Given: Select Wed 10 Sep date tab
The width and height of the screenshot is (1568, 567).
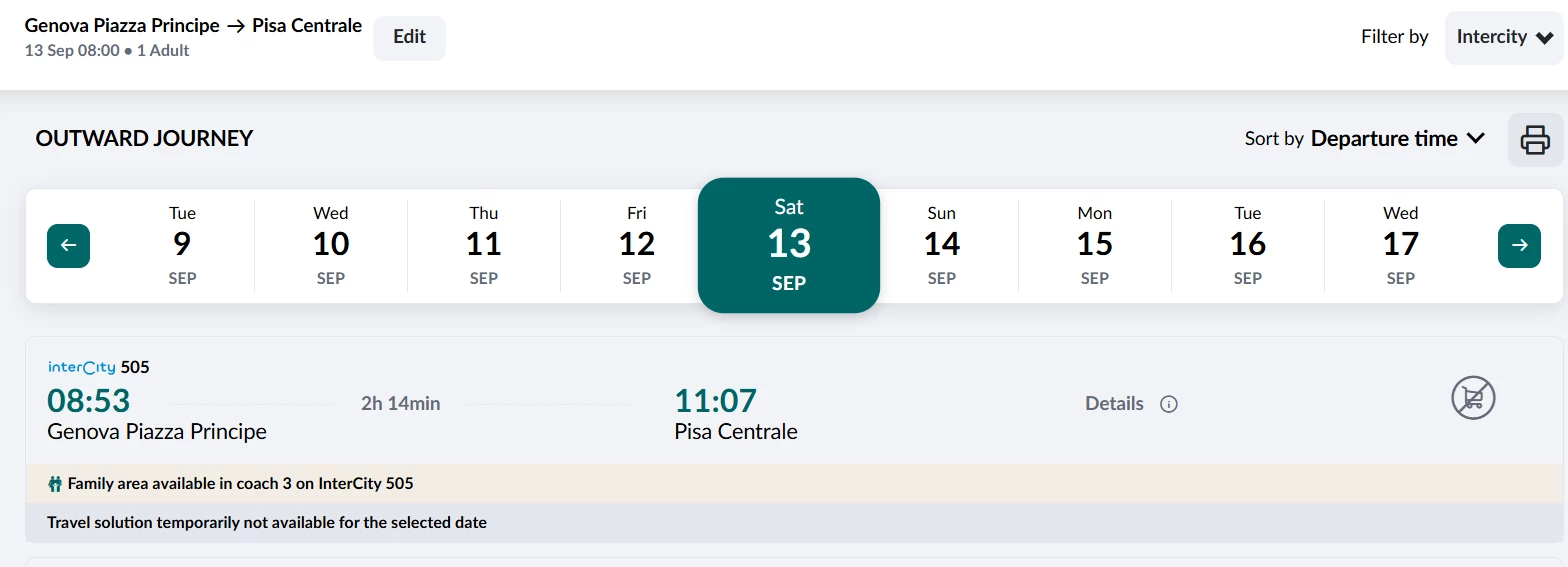Looking at the screenshot, I should coord(331,246).
